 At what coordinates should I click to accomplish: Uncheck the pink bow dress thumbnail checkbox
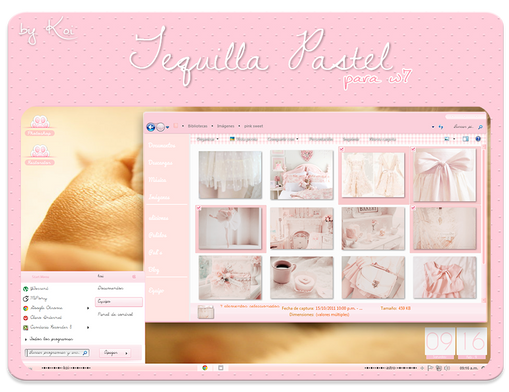click(414, 149)
